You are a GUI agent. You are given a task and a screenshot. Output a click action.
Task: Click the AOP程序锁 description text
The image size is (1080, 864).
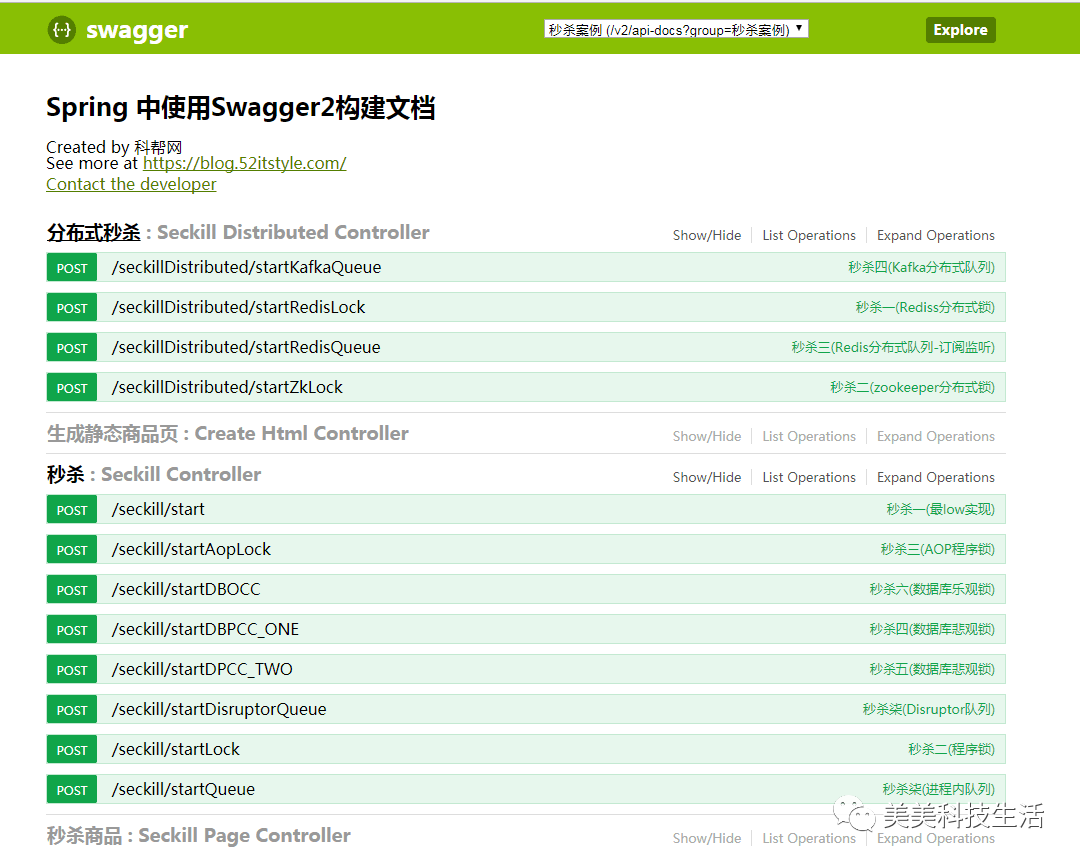coord(937,549)
